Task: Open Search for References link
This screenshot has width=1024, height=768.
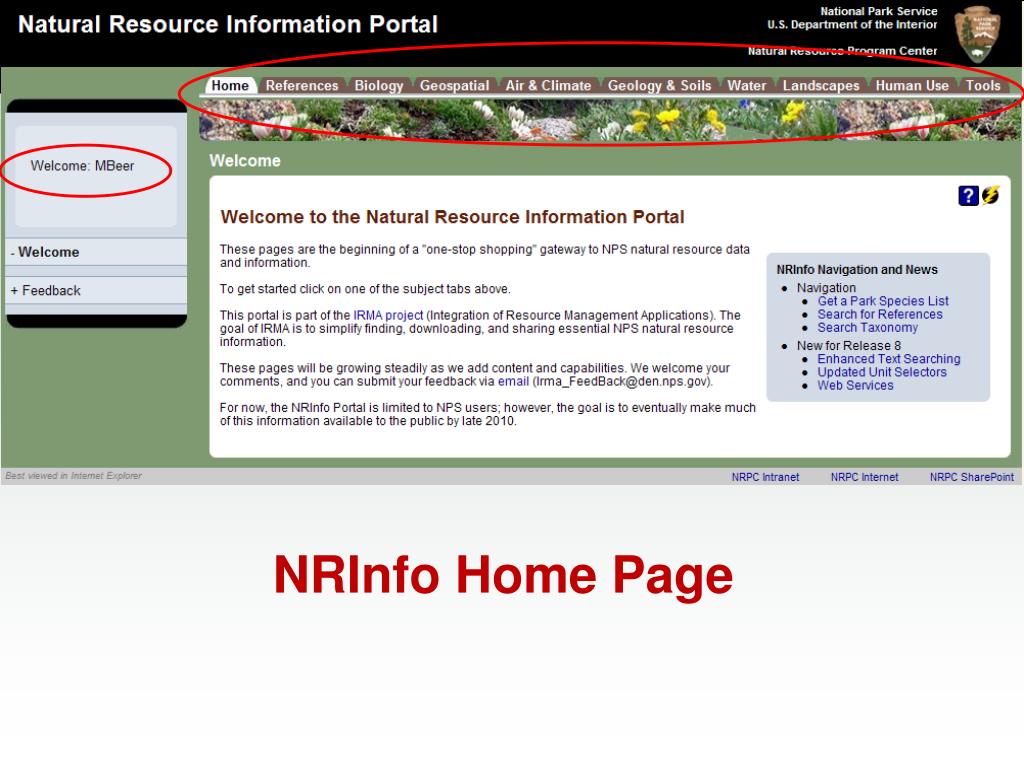Action: [880, 314]
